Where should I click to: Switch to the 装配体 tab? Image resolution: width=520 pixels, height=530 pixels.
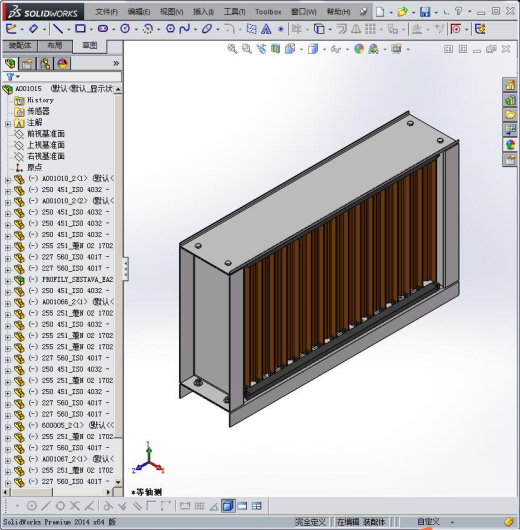coord(20,45)
